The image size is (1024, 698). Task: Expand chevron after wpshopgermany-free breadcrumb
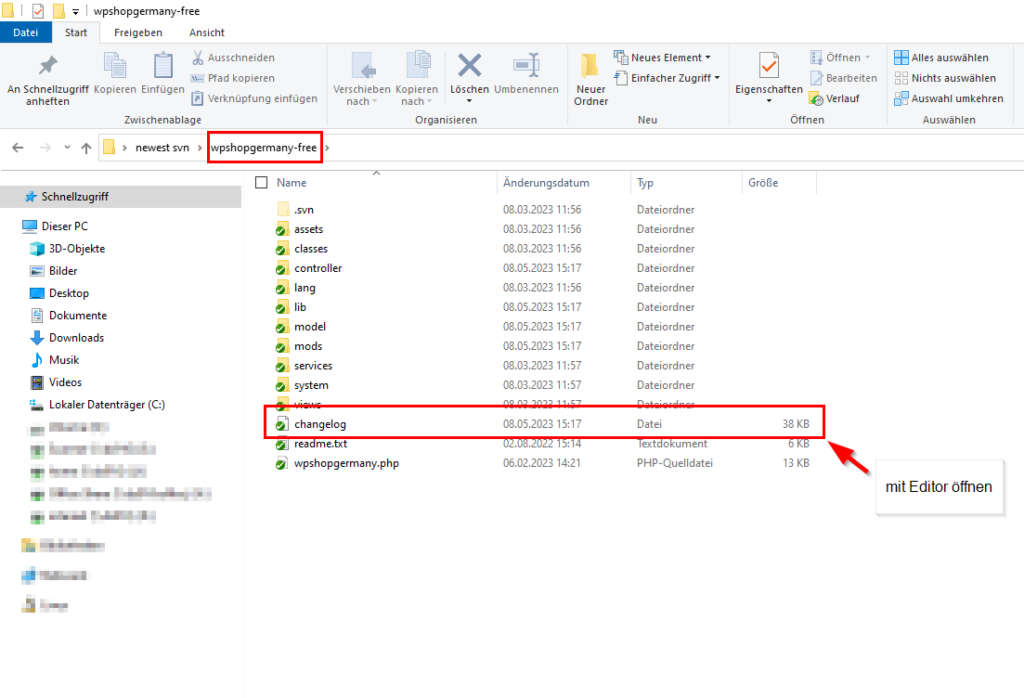327,148
